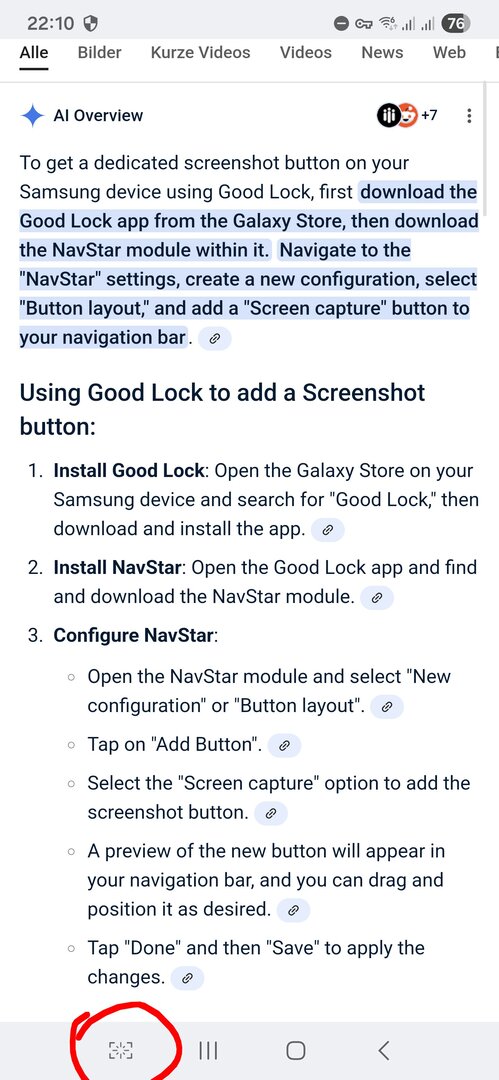The width and height of the screenshot is (499, 1080).
Task: Open the link chip next to 'NavStar module.'
Action: tap(376, 597)
